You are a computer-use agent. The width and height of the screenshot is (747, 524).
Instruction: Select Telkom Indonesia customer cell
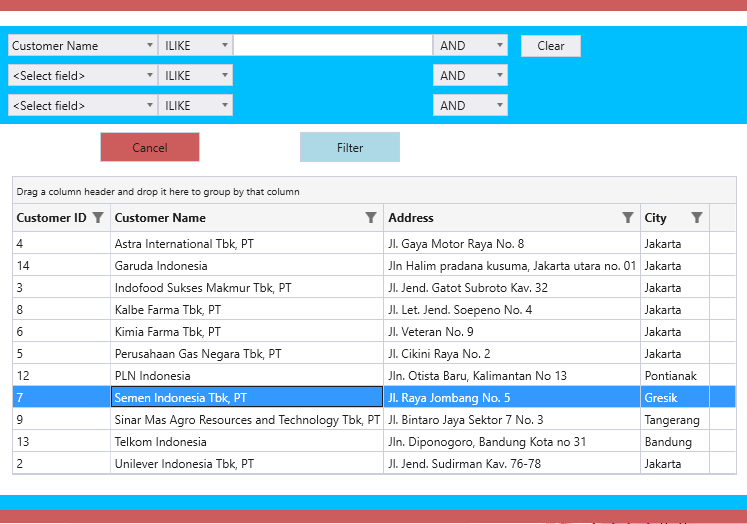click(x=247, y=441)
